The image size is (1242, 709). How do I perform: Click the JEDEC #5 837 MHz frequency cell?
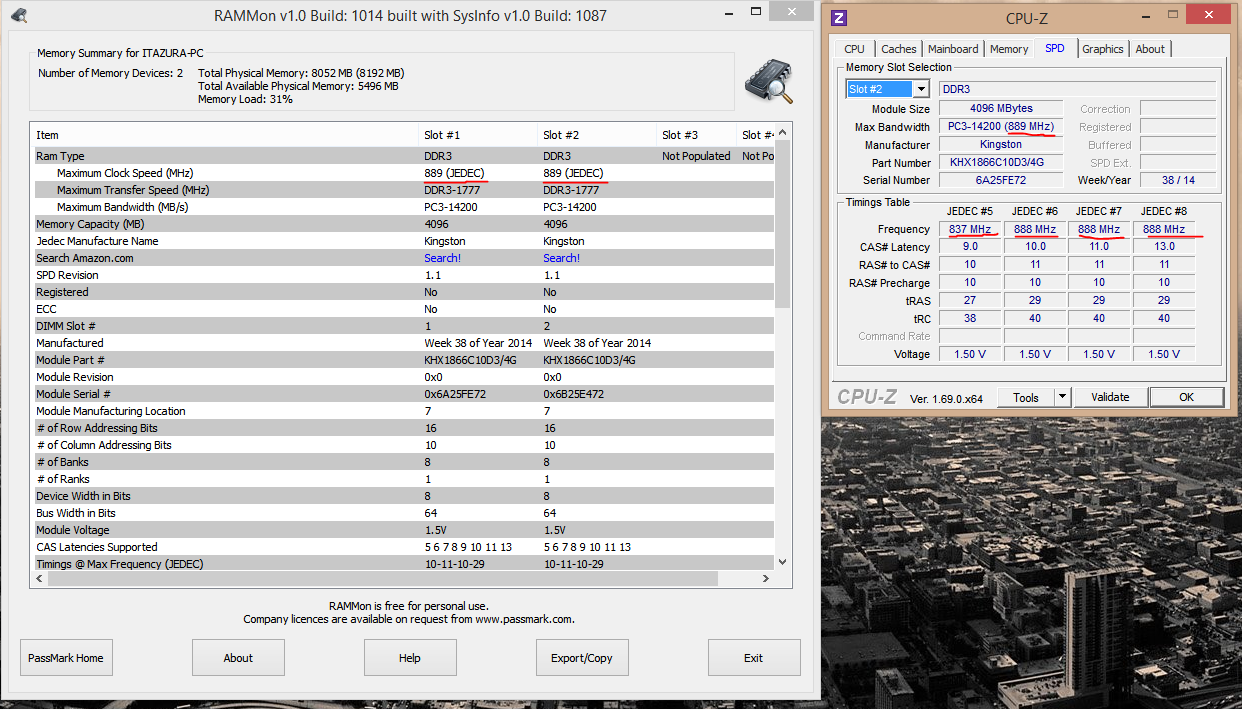970,229
